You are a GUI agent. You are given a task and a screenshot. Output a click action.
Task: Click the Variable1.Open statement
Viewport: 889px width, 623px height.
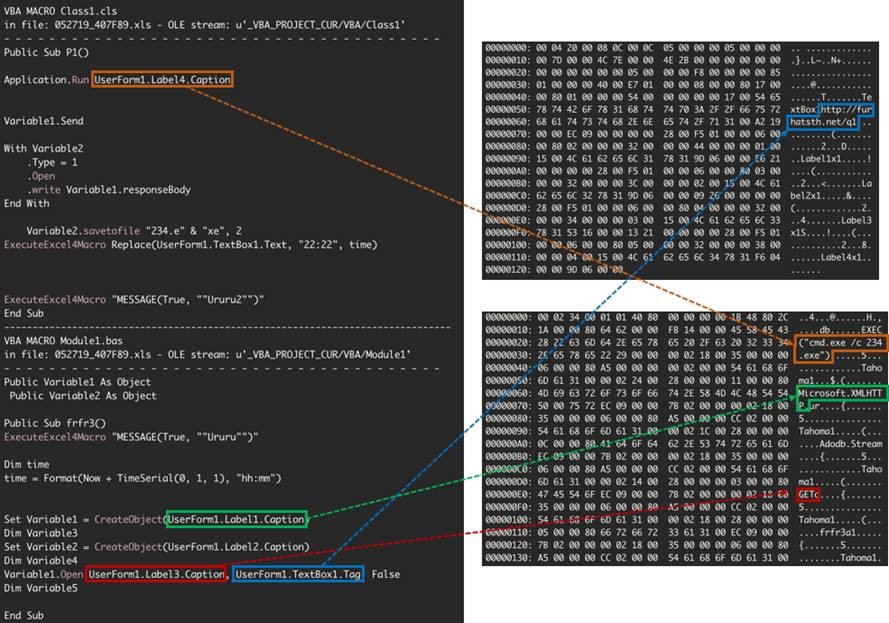(42, 574)
